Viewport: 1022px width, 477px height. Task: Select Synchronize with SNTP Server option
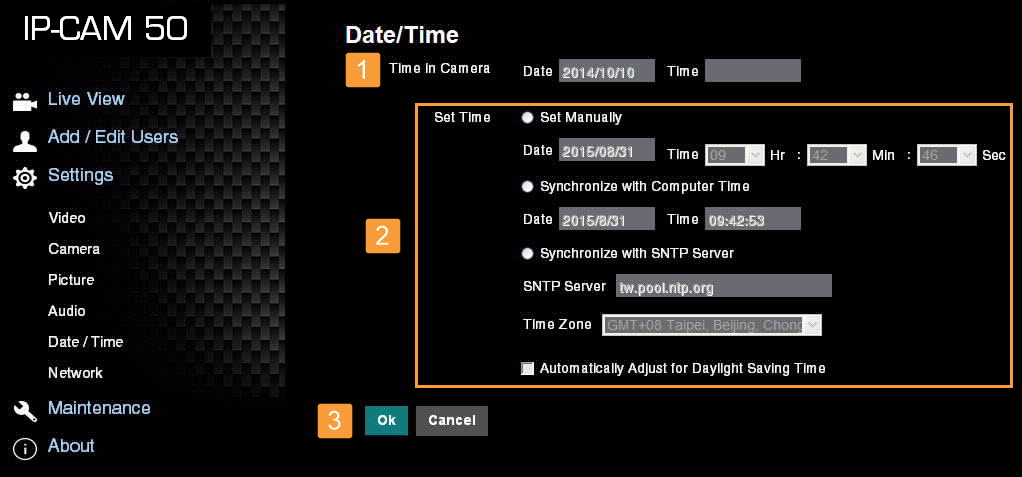(x=527, y=254)
